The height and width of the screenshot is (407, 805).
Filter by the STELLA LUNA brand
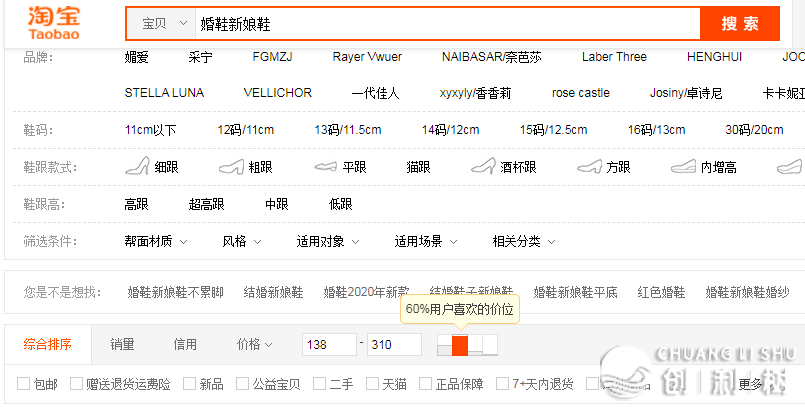(x=164, y=93)
